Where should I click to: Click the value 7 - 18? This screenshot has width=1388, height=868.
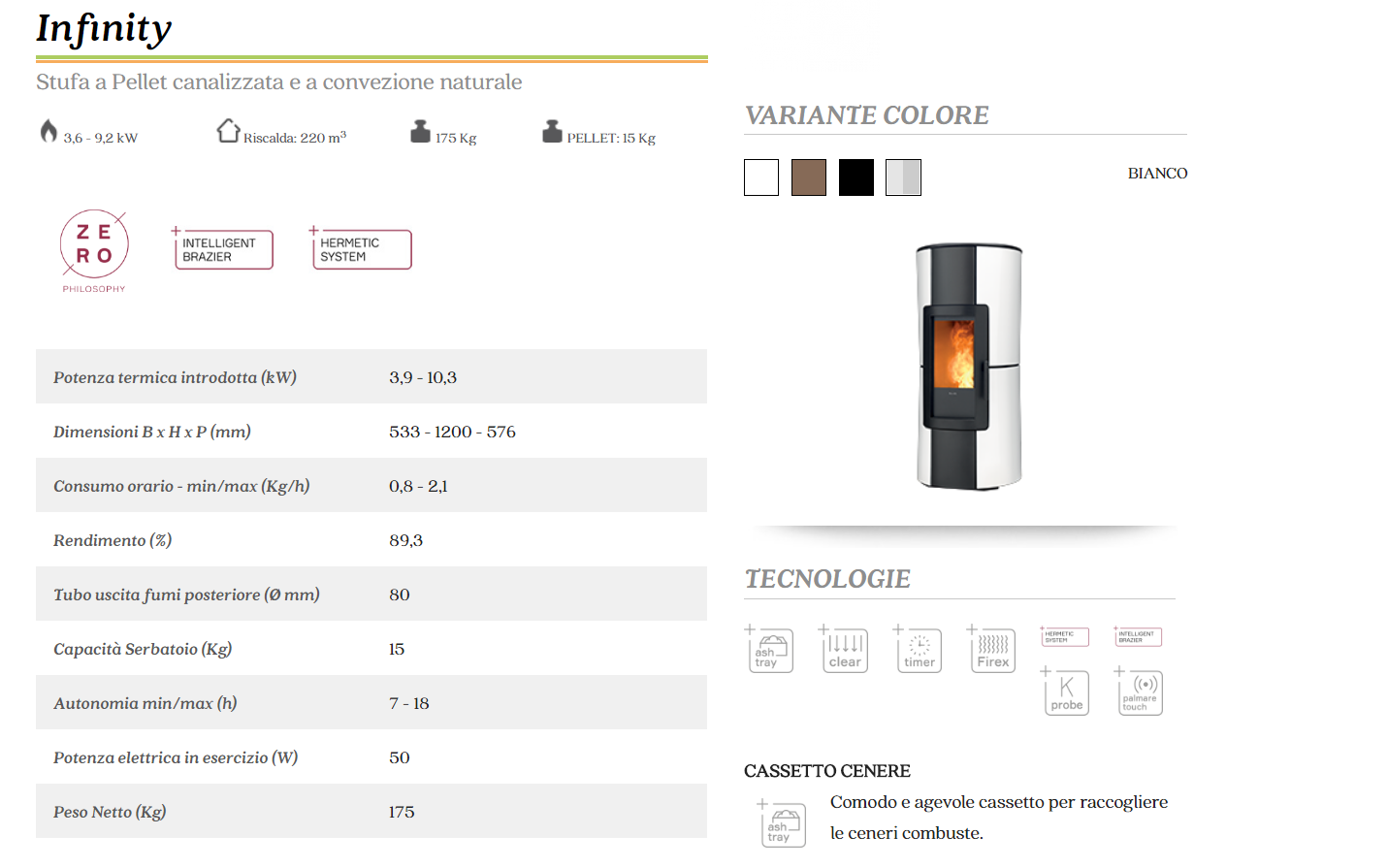pos(409,703)
